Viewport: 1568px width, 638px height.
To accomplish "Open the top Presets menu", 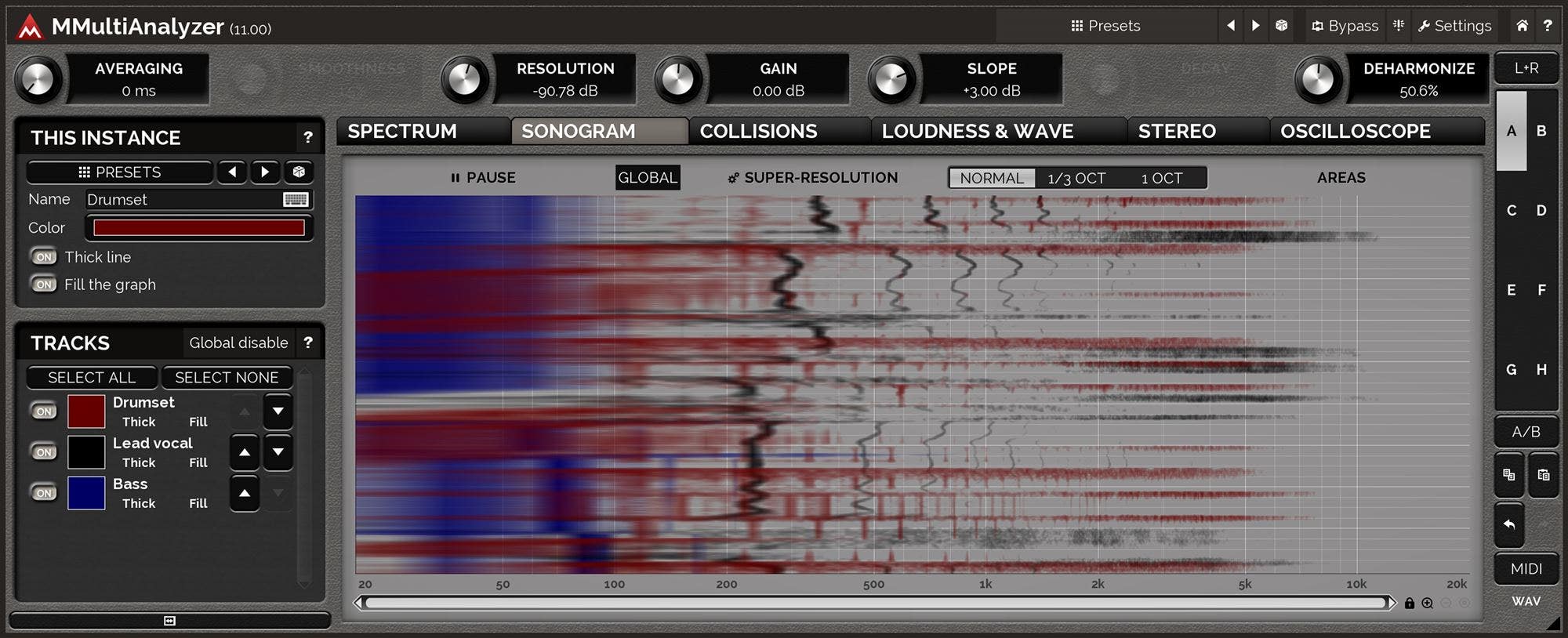I will pyautogui.click(x=1106, y=26).
